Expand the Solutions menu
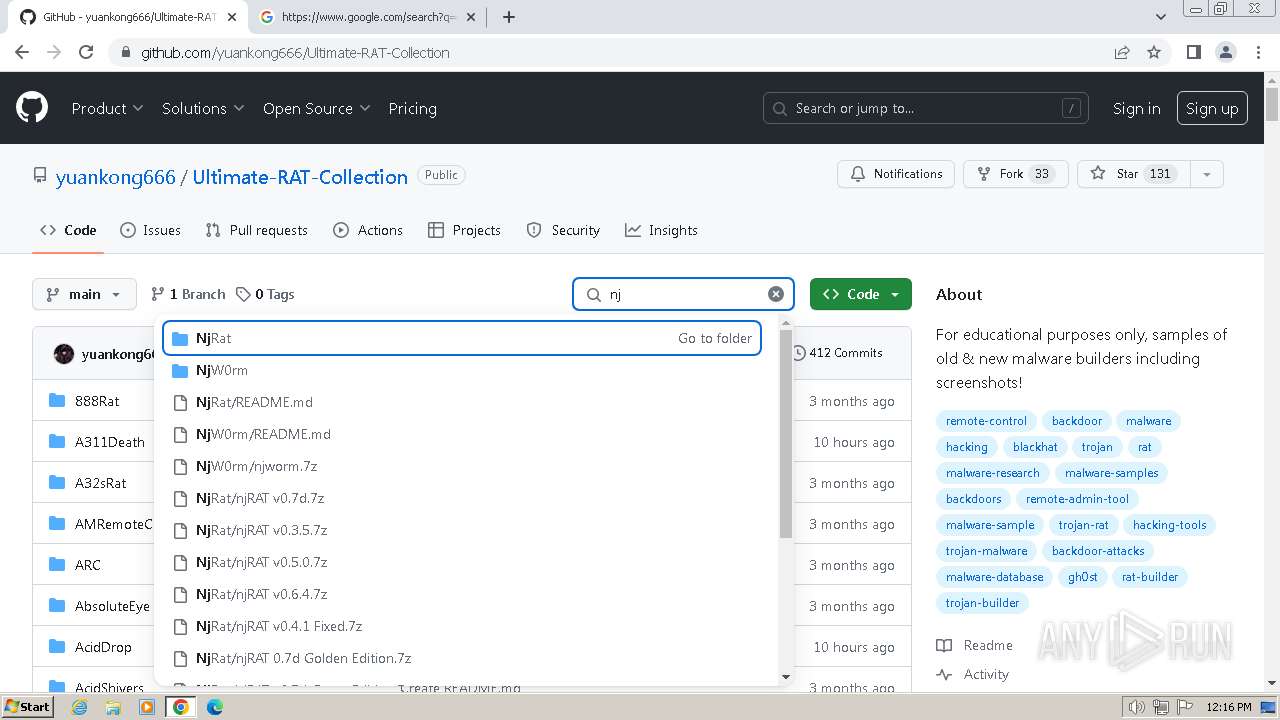Image resolution: width=1280 pixels, height=720 pixels. [x=203, y=108]
